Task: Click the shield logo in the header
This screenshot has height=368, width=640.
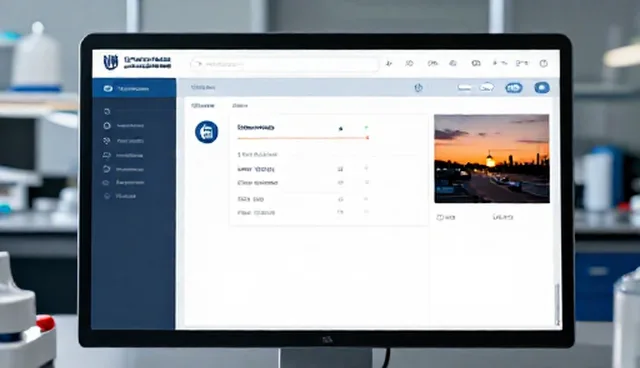Action: point(110,62)
